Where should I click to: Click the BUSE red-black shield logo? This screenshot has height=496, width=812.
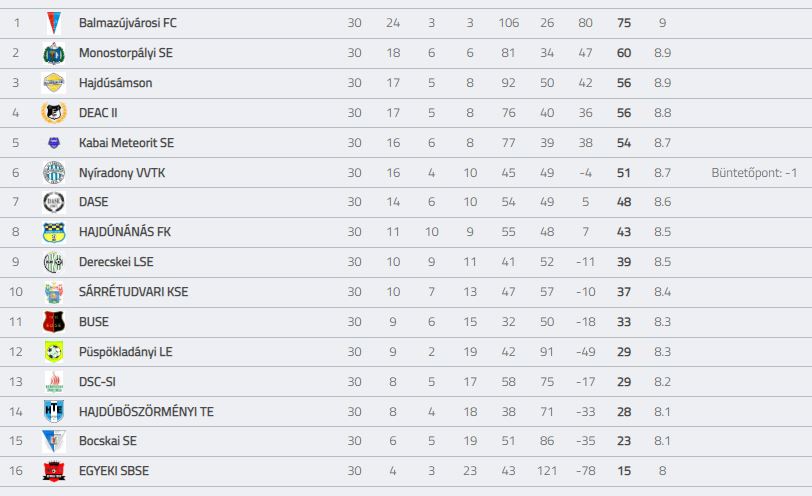[x=54, y=322]
